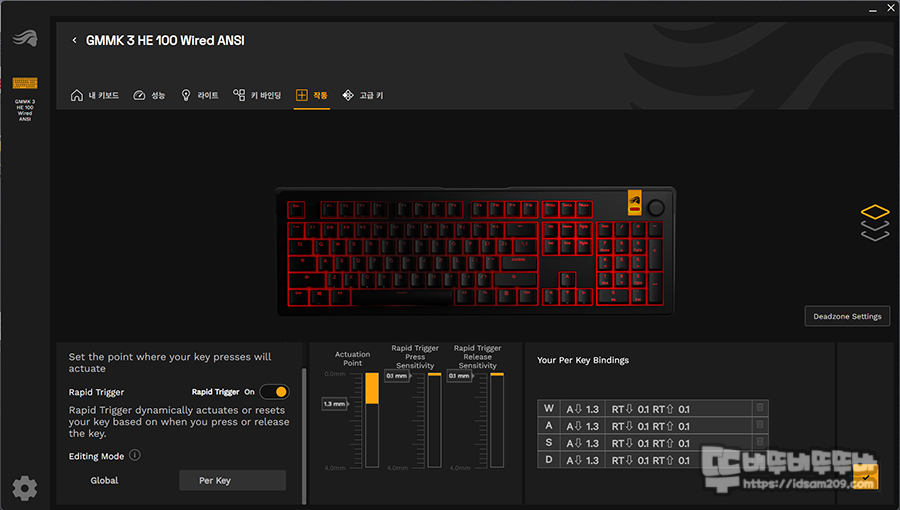Image resolution: width=900 pixels, height=510 pixels.
Task: Open the settings gear in the sidebar
Action: coord(25,488)
